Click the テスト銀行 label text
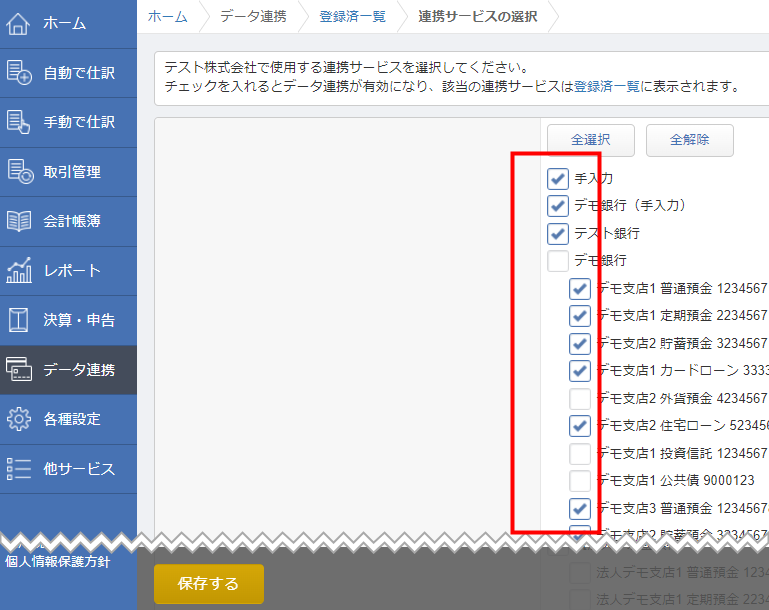This screenshot has height=610, width=769. pos(607,233)
